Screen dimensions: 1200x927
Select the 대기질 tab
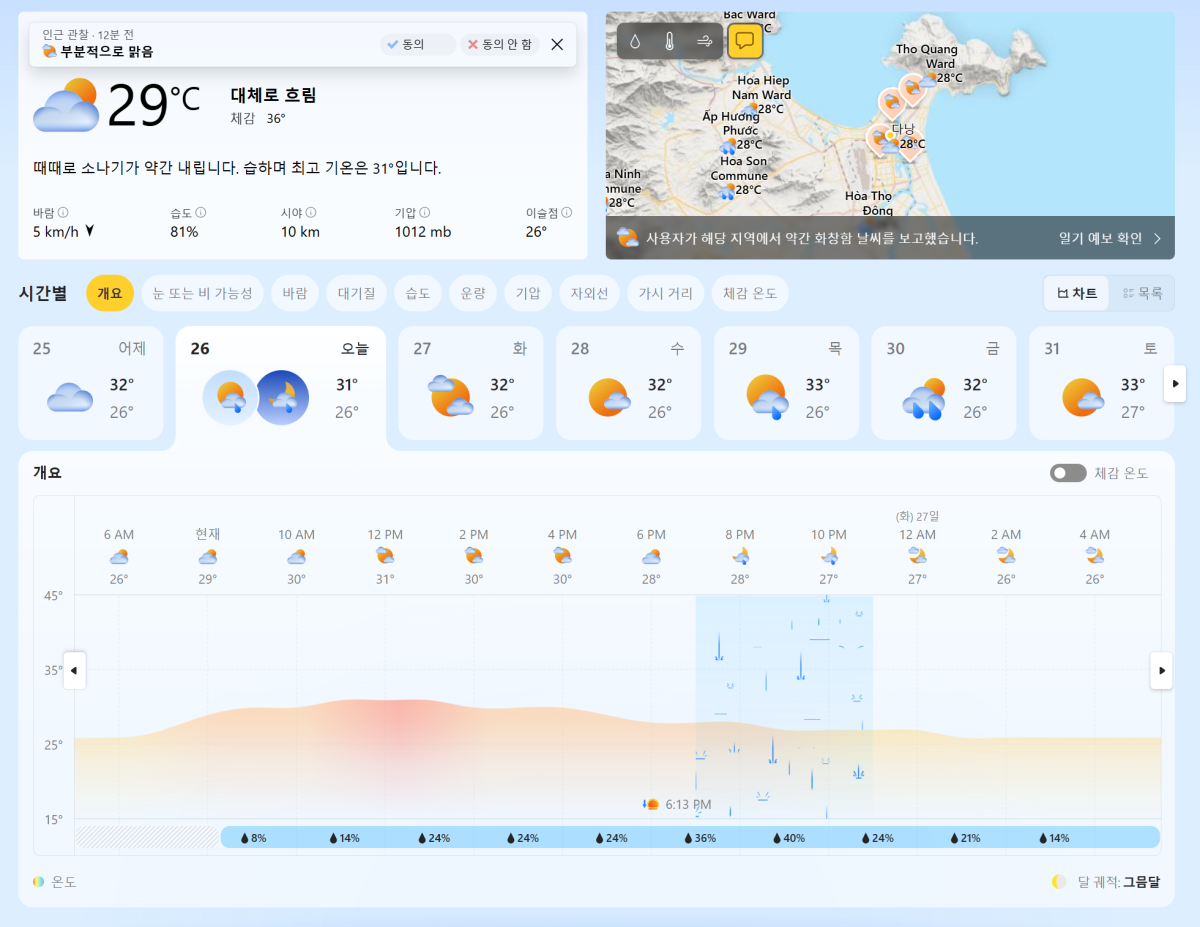[356, 293]
